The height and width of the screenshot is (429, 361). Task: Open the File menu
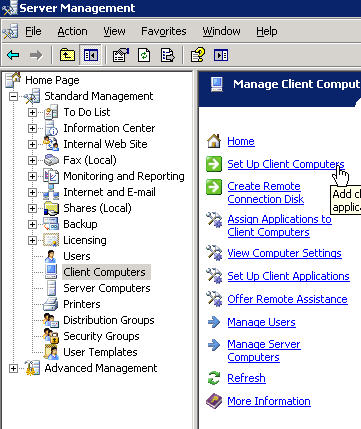33,31
